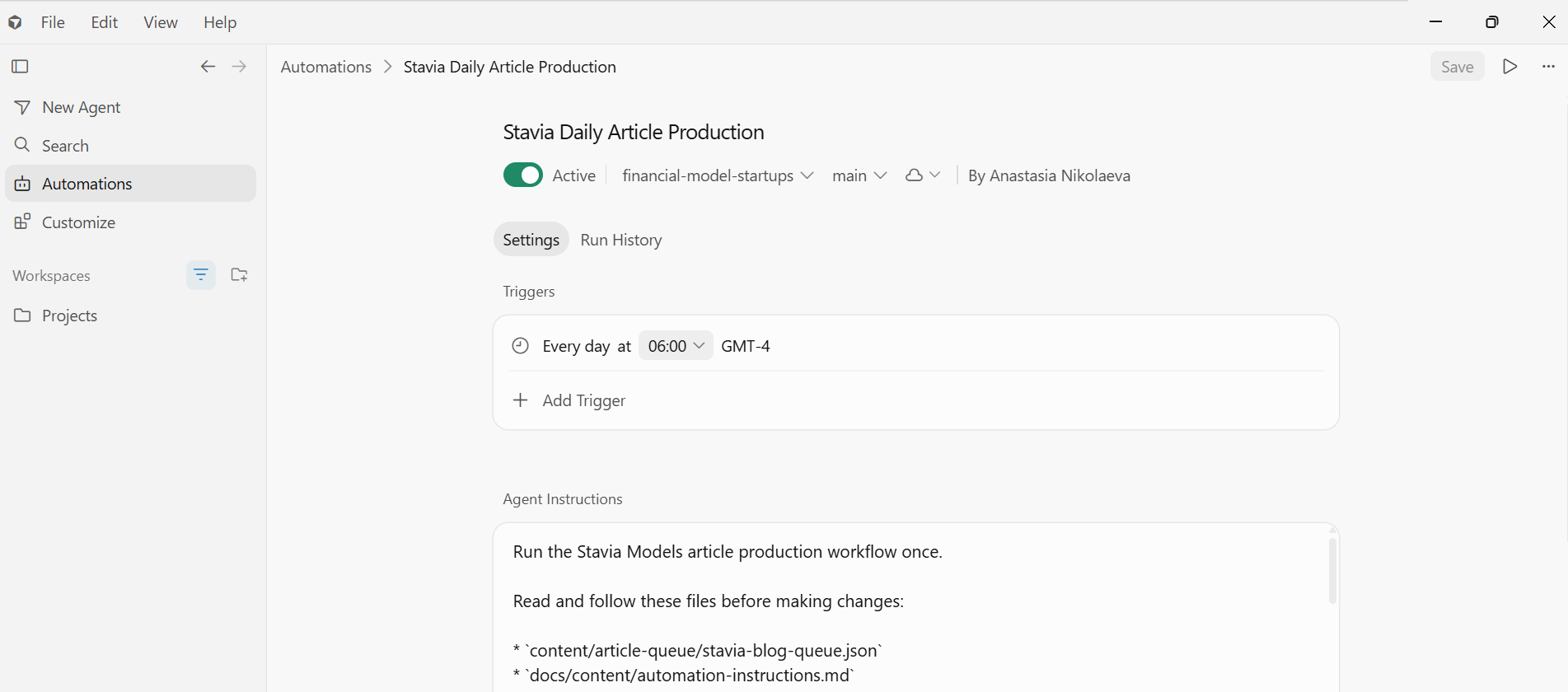Click the Agent Instructions scrollbar

click(1332, 570)
